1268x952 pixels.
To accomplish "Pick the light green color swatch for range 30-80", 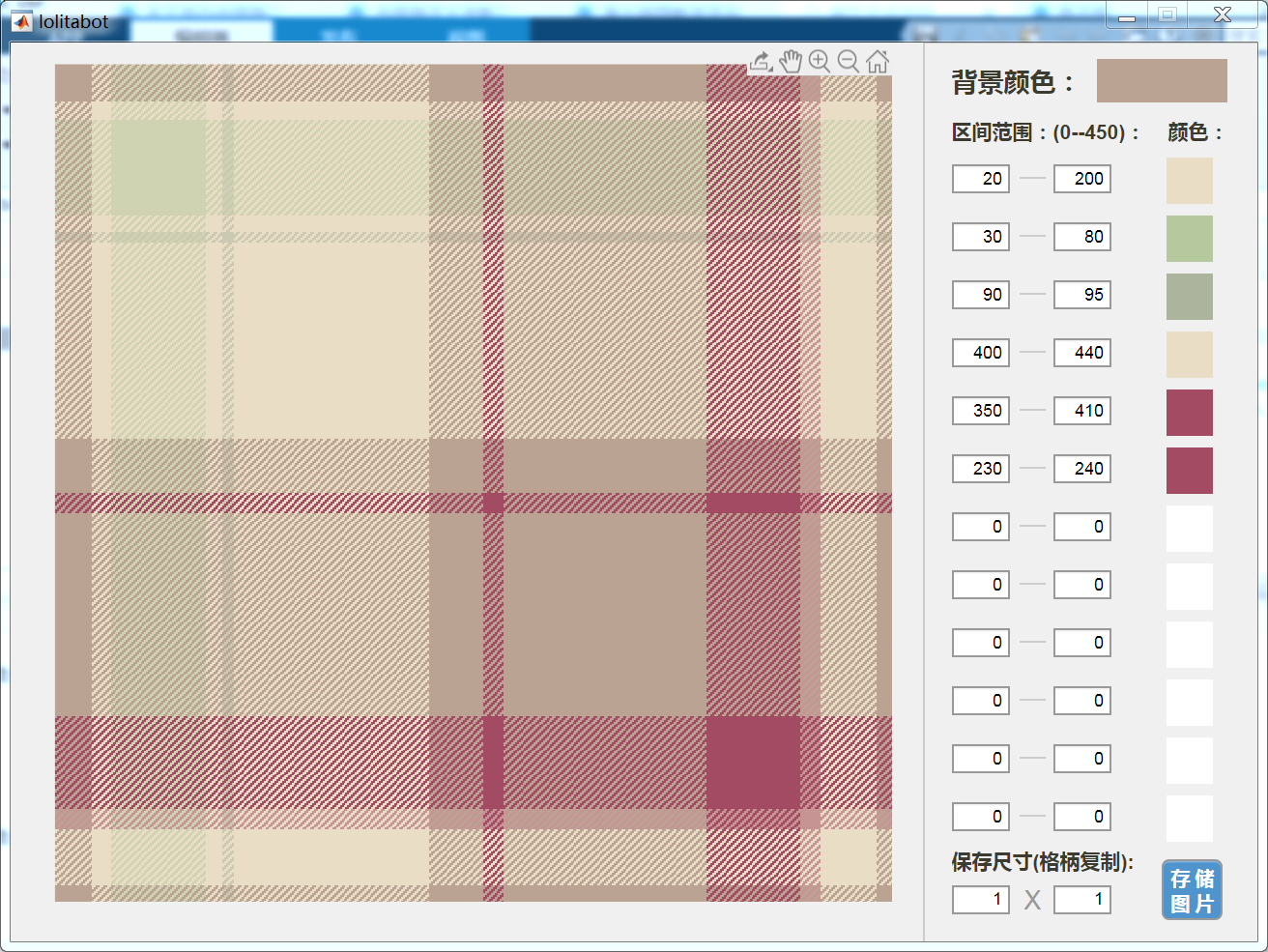I will (x=1189, y=239).
